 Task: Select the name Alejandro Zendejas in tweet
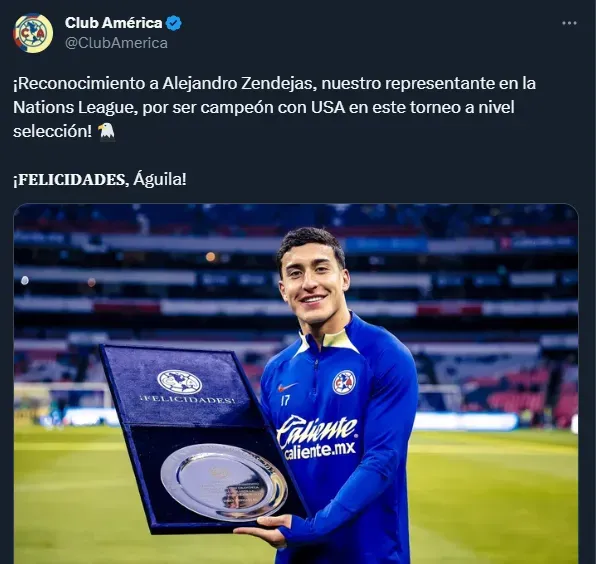pyautogui.click(x=239, y=84)
